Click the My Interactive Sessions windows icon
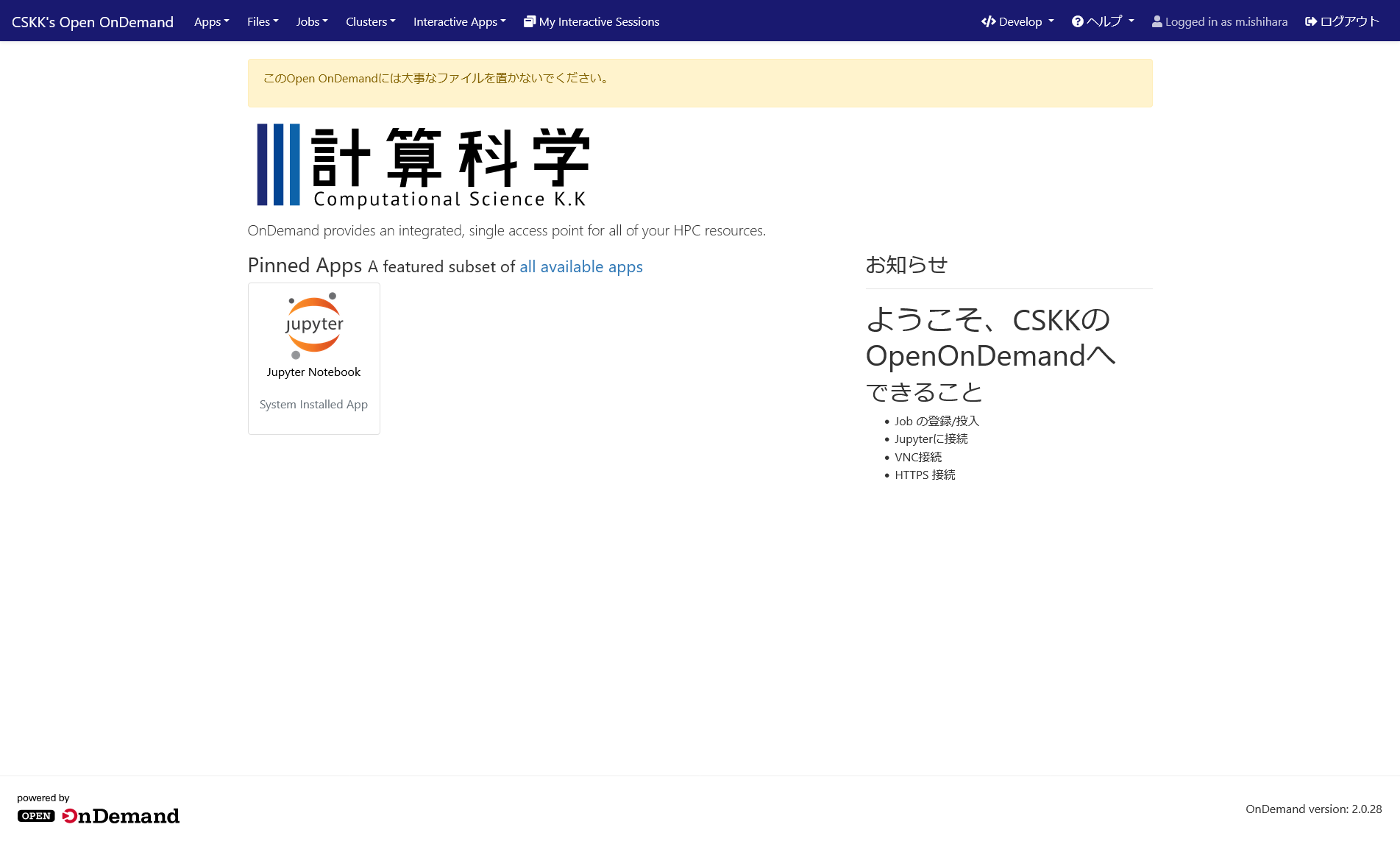This screenshot has height=841, width=1400. click(529, 21)
